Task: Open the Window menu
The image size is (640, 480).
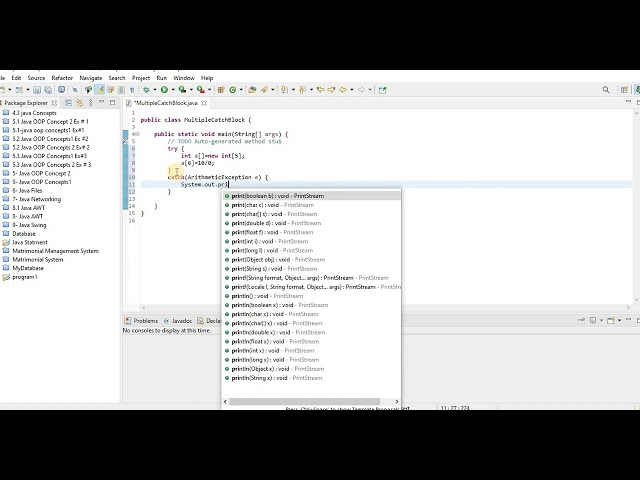Action: click(184, 78)
